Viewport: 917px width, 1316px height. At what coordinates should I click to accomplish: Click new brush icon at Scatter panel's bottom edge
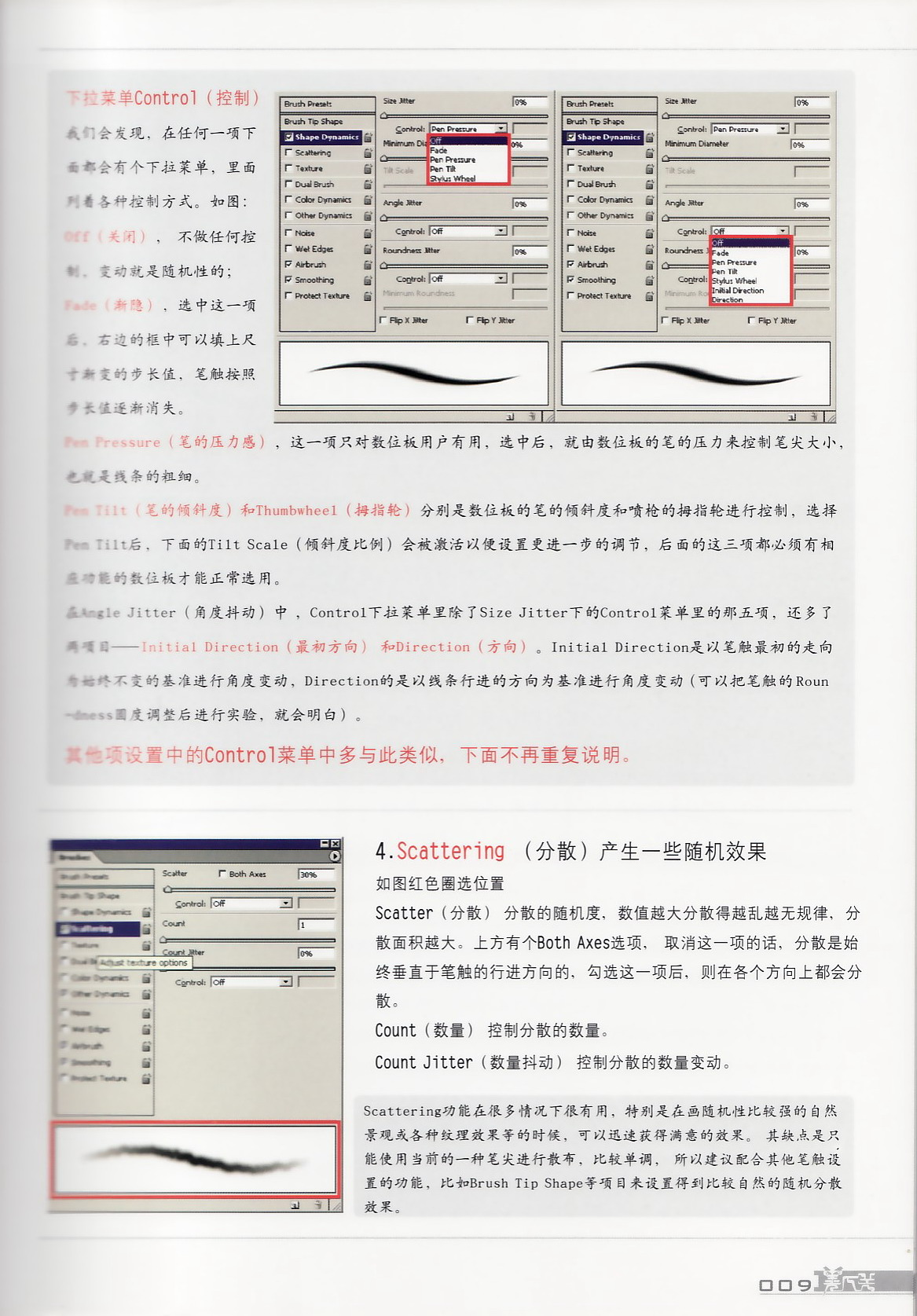click(296, 1204)
